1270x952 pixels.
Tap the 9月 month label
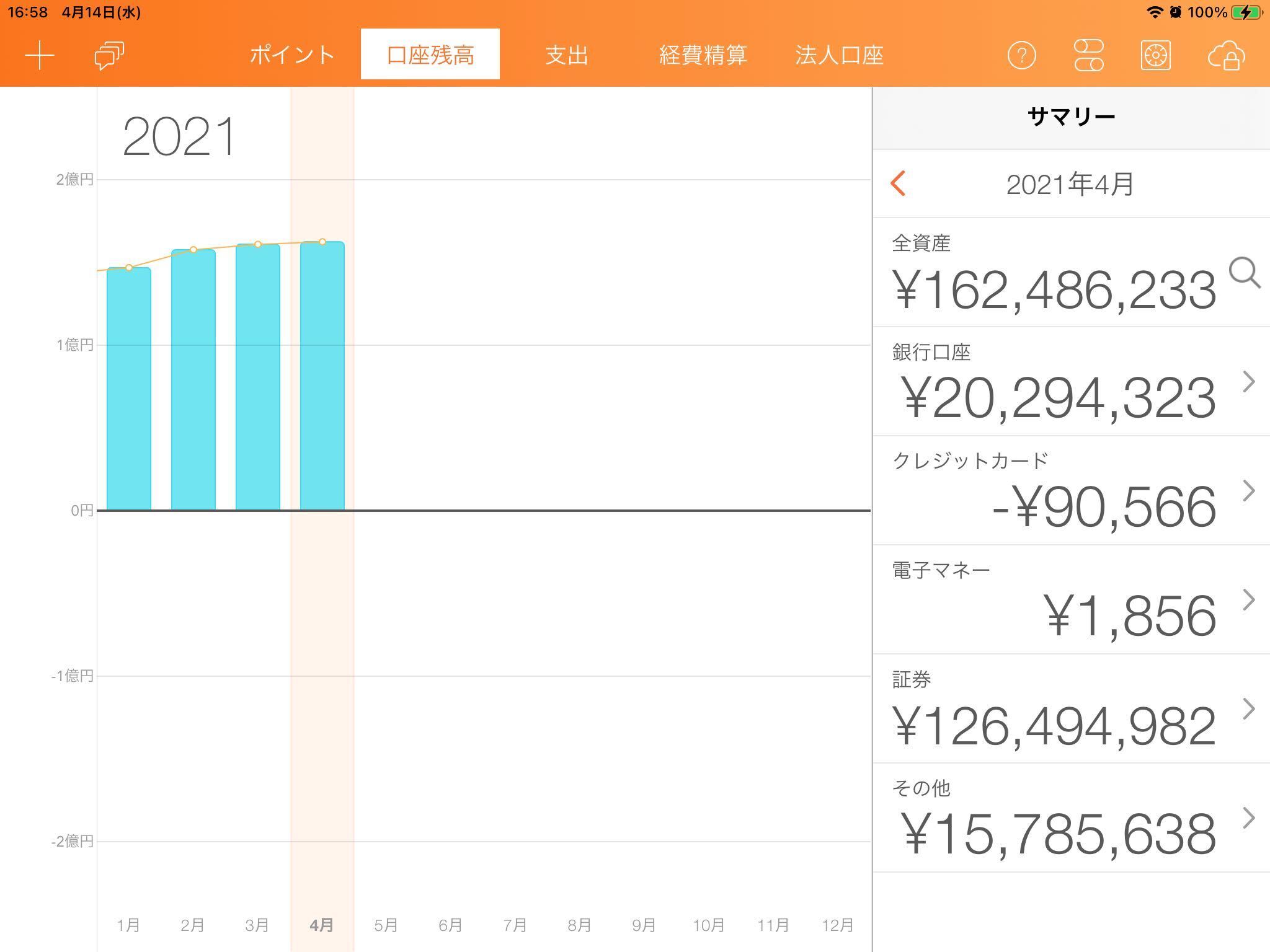pos(644,925)
